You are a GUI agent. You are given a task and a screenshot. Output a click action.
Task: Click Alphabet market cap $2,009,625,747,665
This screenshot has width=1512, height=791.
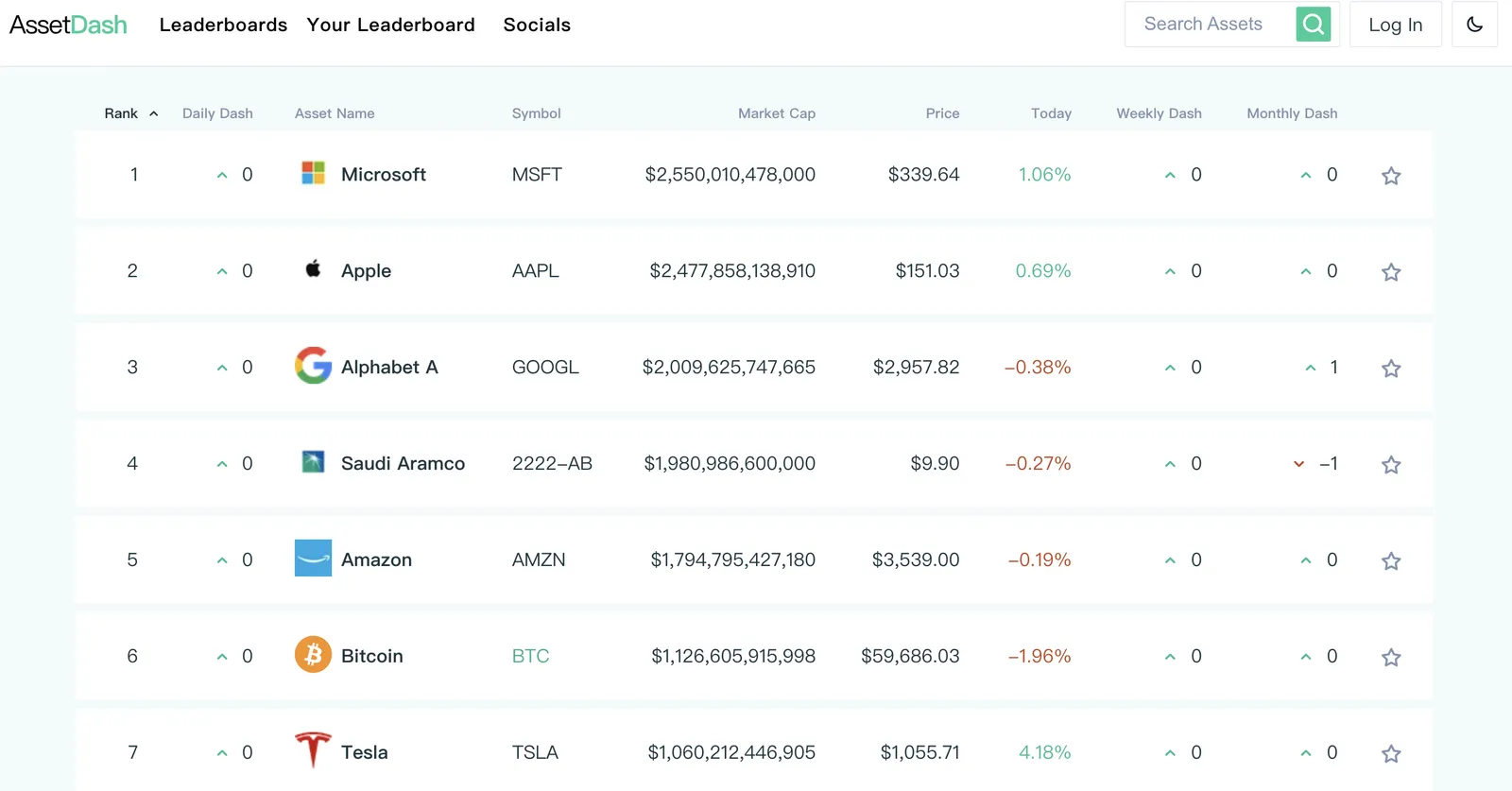[x=729, y=368]
